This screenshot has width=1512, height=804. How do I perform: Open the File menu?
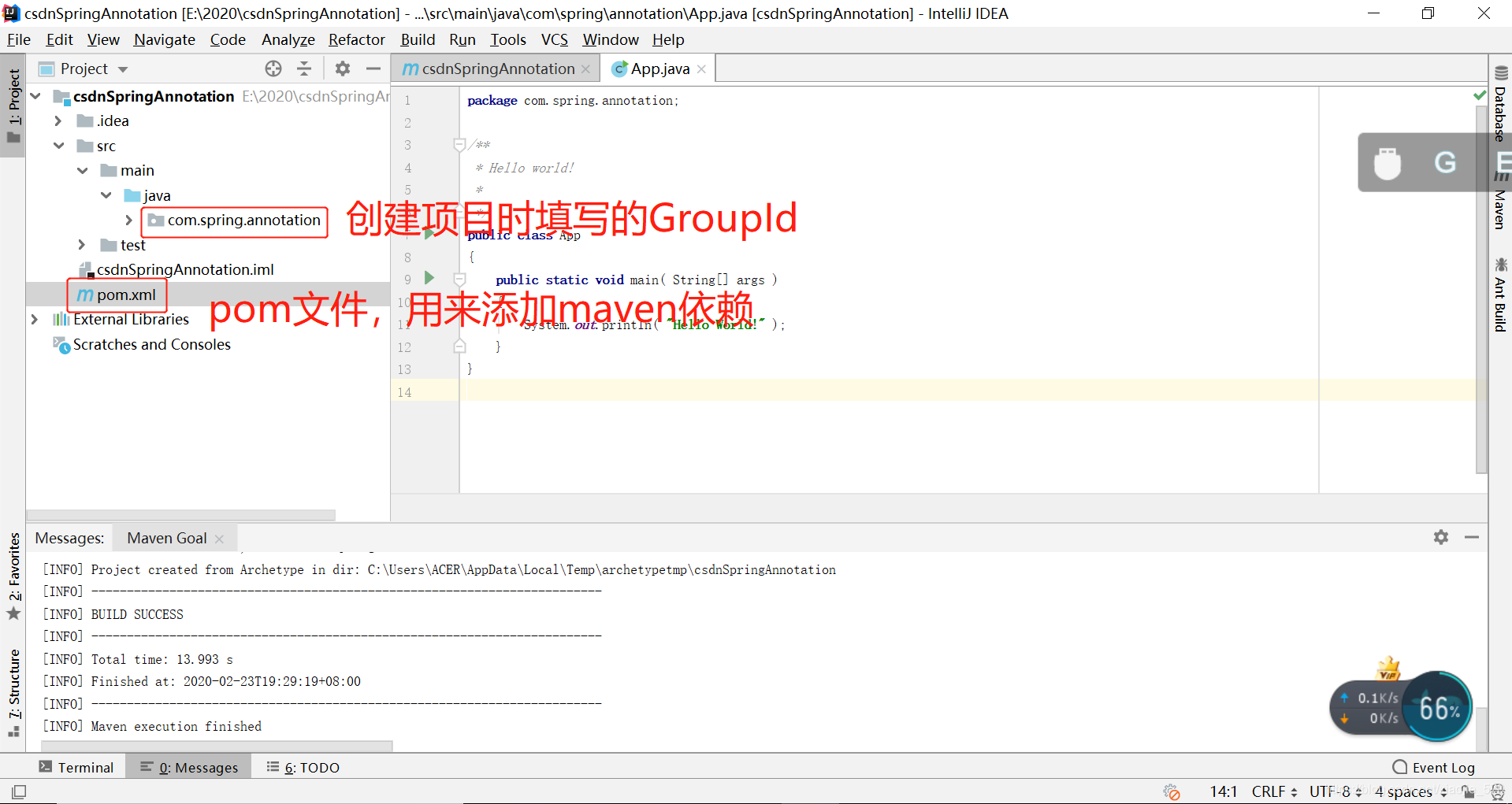click(x=19, y=39)
